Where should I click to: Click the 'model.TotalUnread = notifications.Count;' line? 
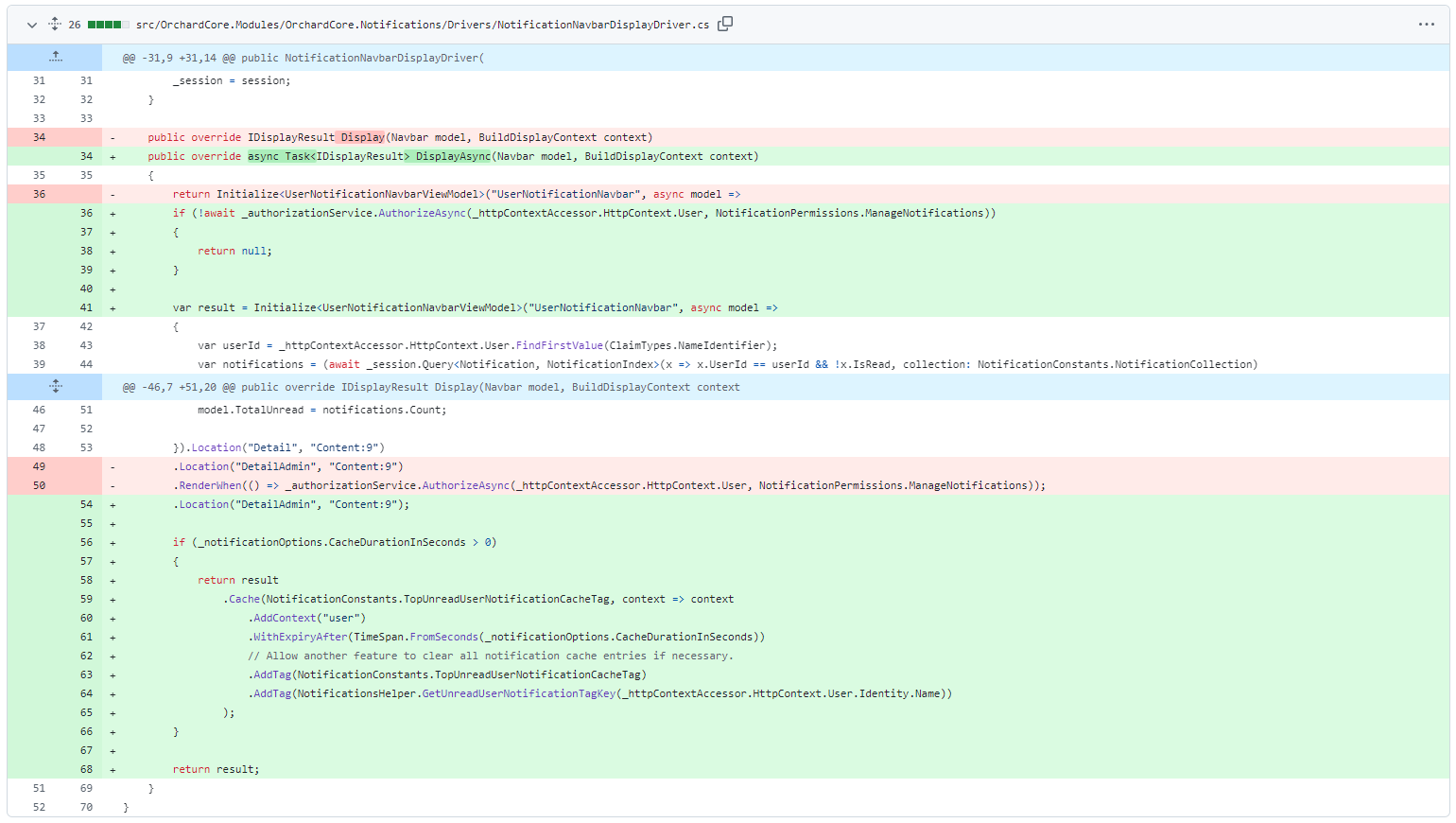point(322,410)
